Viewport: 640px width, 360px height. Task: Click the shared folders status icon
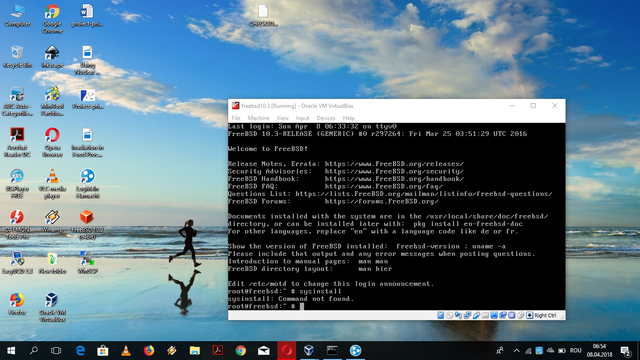pyautogui.click(x=485, y=315)
